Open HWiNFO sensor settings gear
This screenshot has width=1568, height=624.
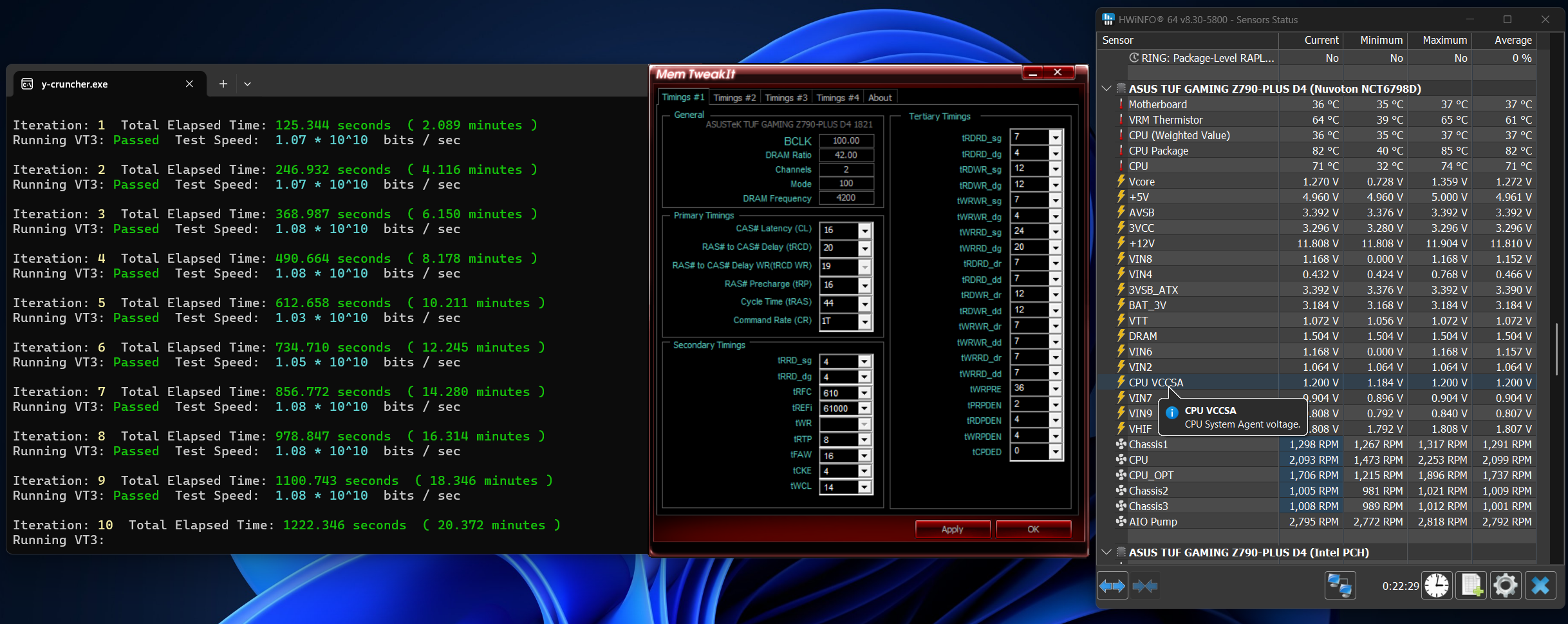[x=1506, y=586]
